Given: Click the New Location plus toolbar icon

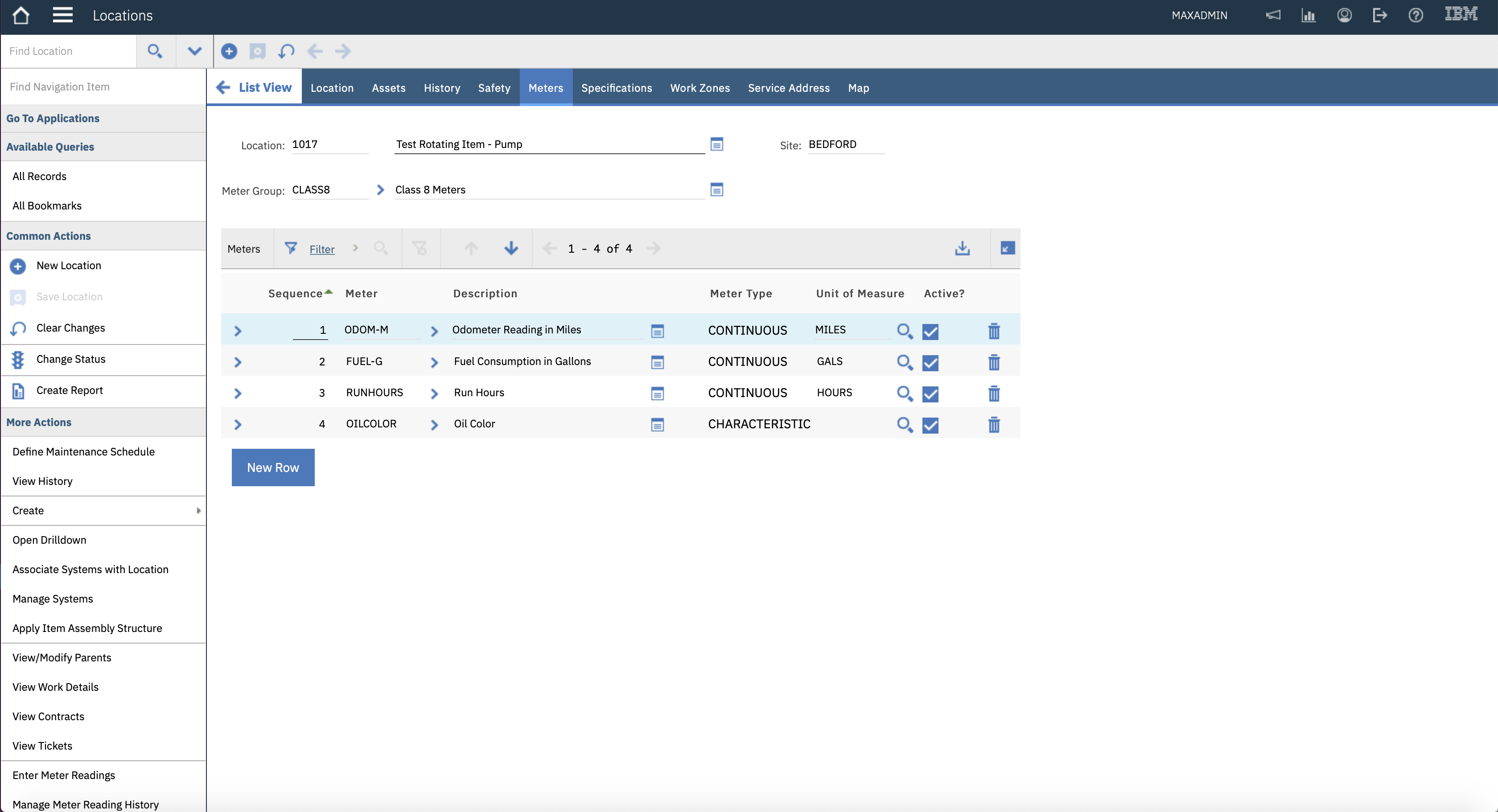Looking at the screenshot, I should point(229,51).
